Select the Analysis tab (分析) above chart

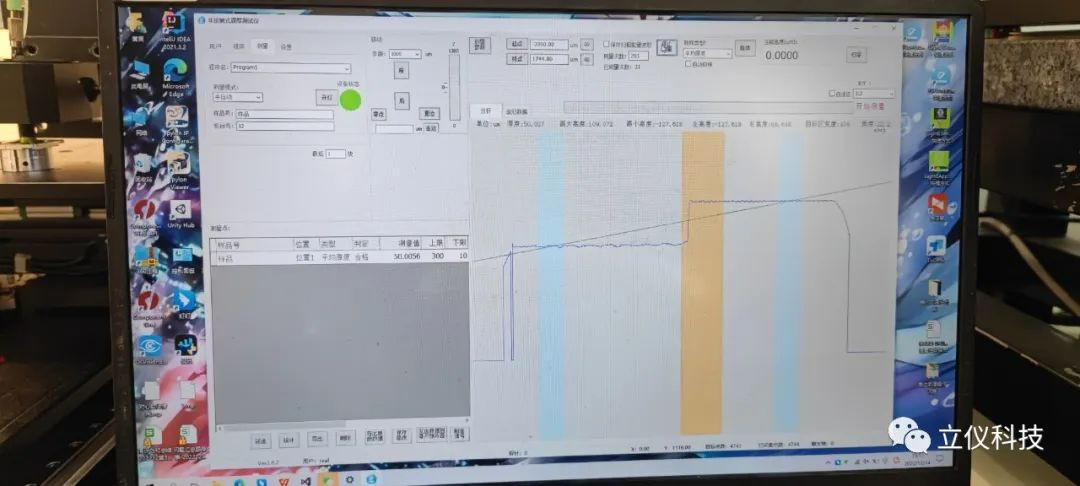(x=486, y=111)
